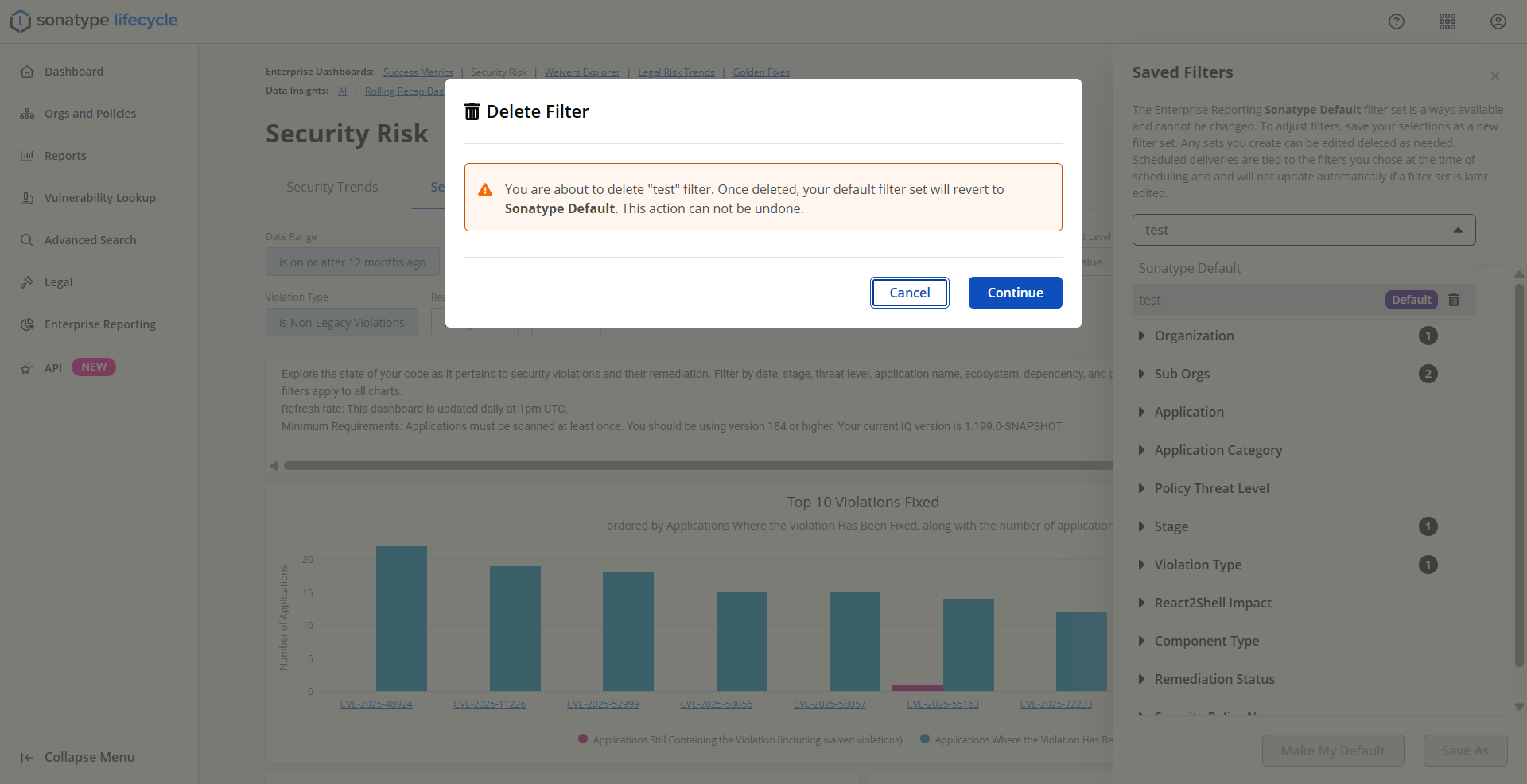Click the Collapse Menu arrow icon
This screenshot has height=784, width=1527.
coord(27,758)
